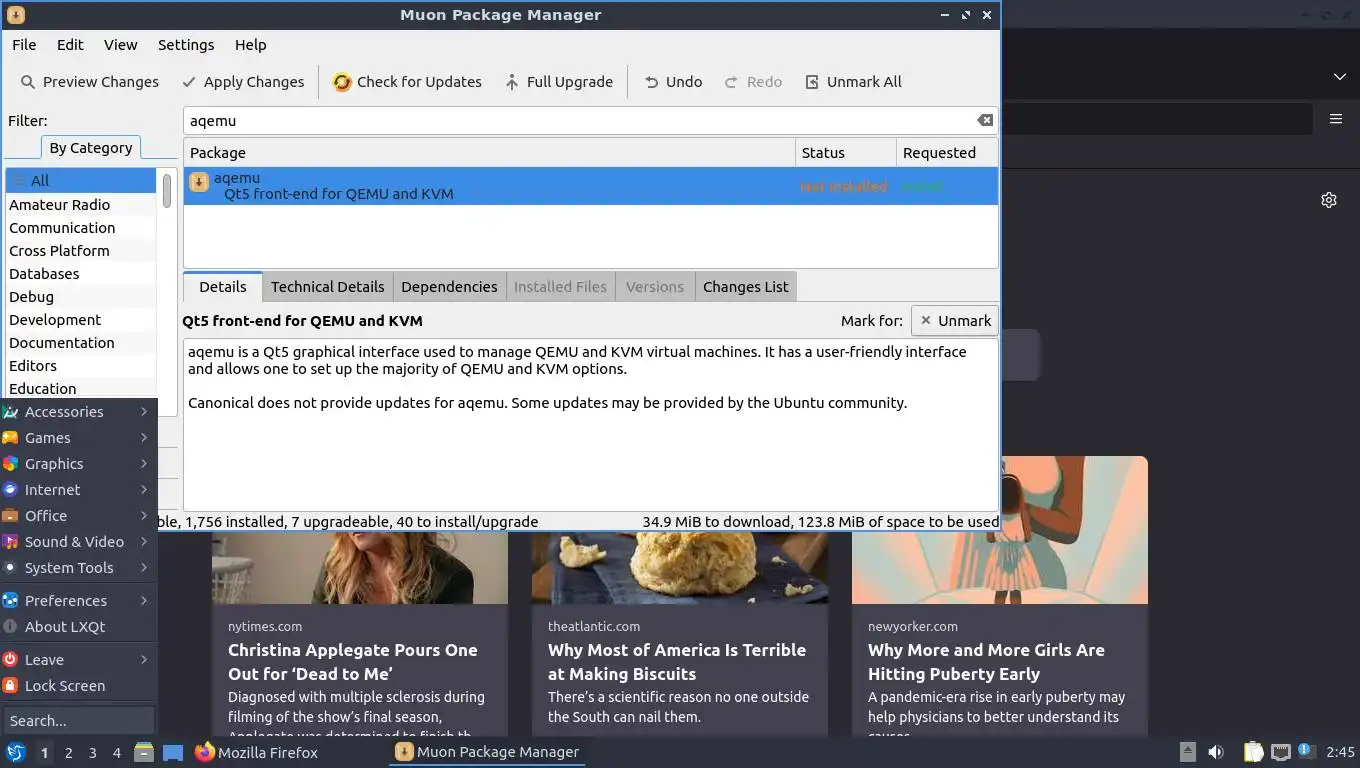Expand the Graphics submenu

click(78, 464)
